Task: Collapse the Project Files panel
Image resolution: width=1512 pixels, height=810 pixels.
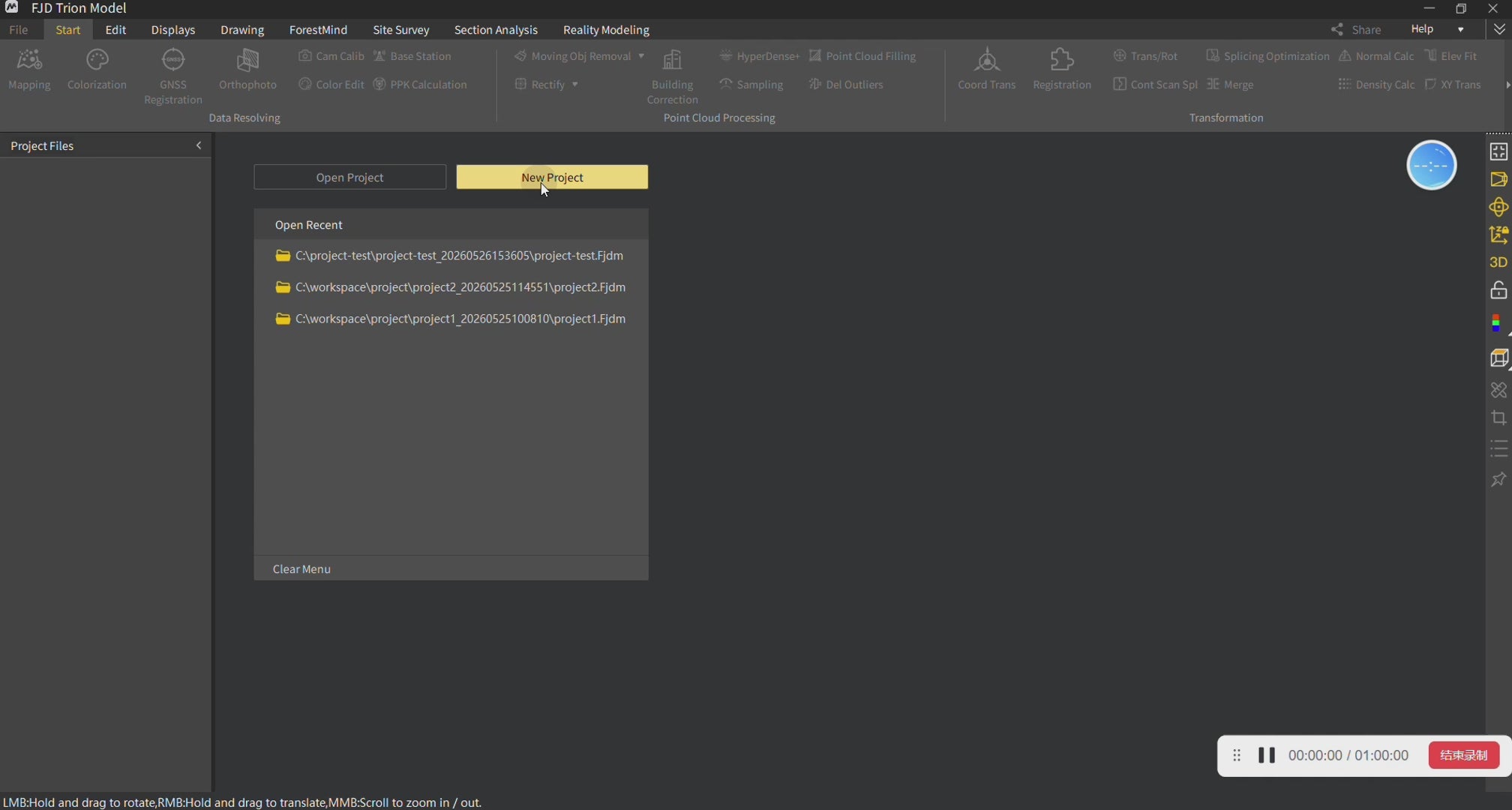Action: click(x=199, y=145)
